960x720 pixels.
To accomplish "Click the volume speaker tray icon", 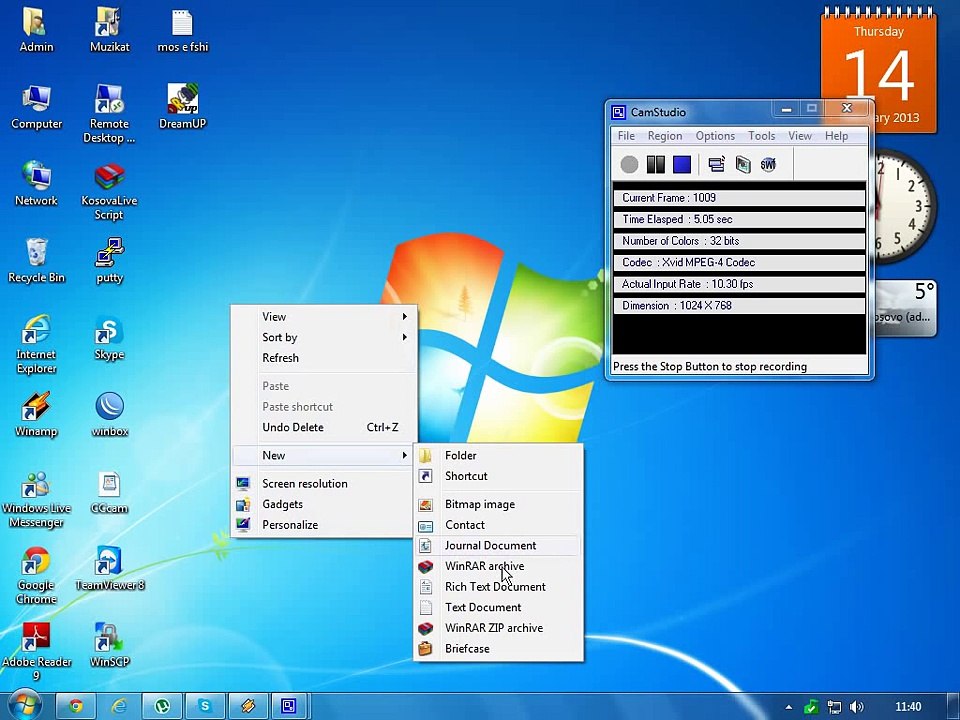I will click(856, 707).
